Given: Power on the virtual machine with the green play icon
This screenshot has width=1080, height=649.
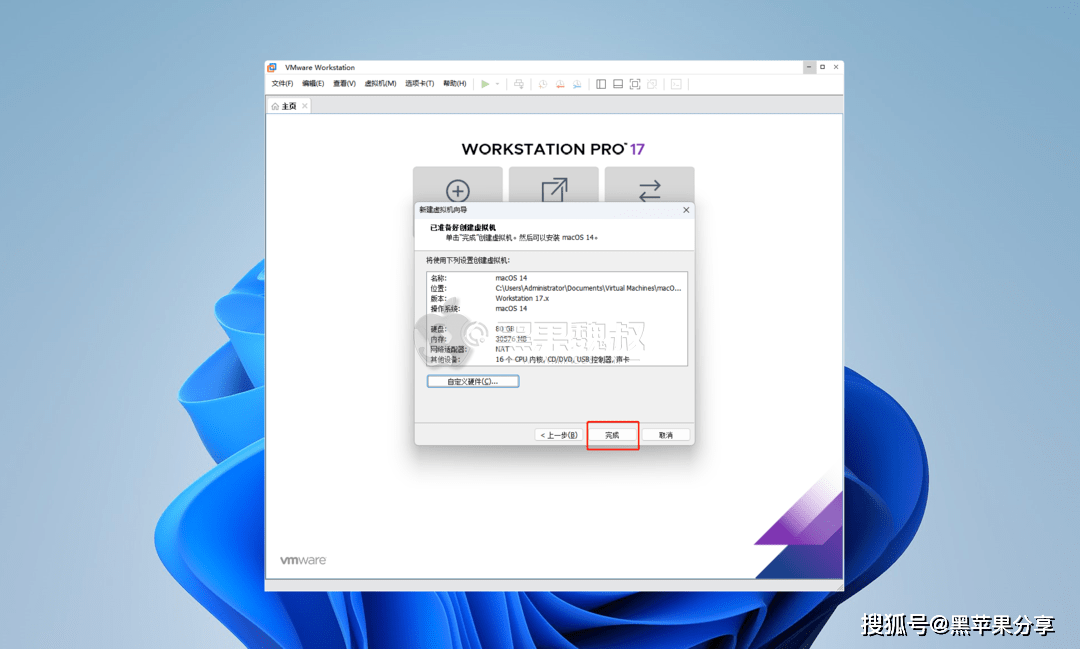Looking at the screenshot, I should coord(485,84).
